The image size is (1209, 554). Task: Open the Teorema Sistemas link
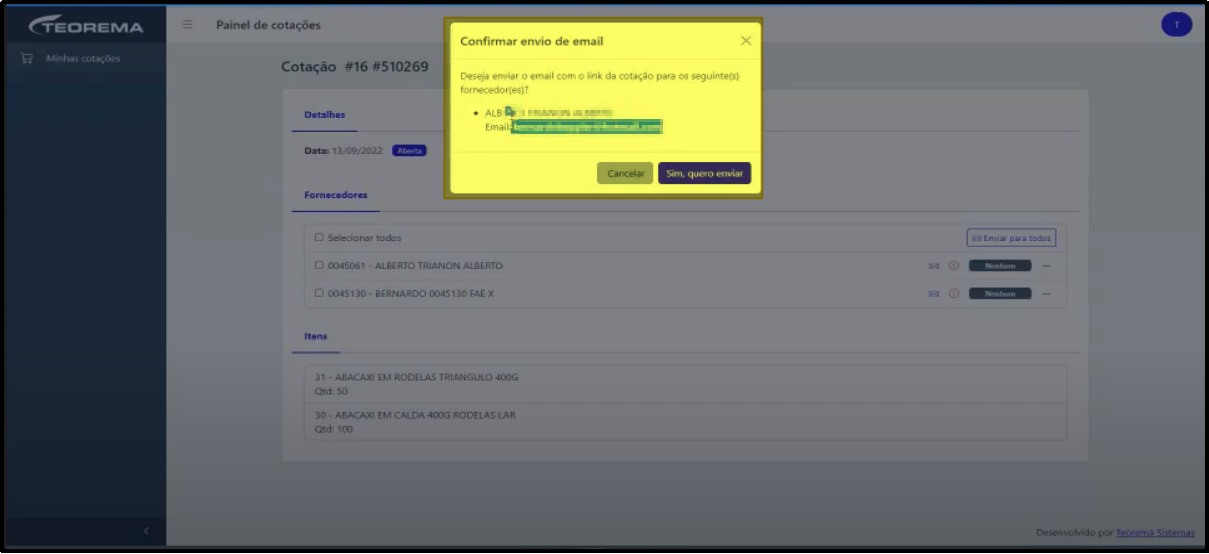pos(1155,533)
